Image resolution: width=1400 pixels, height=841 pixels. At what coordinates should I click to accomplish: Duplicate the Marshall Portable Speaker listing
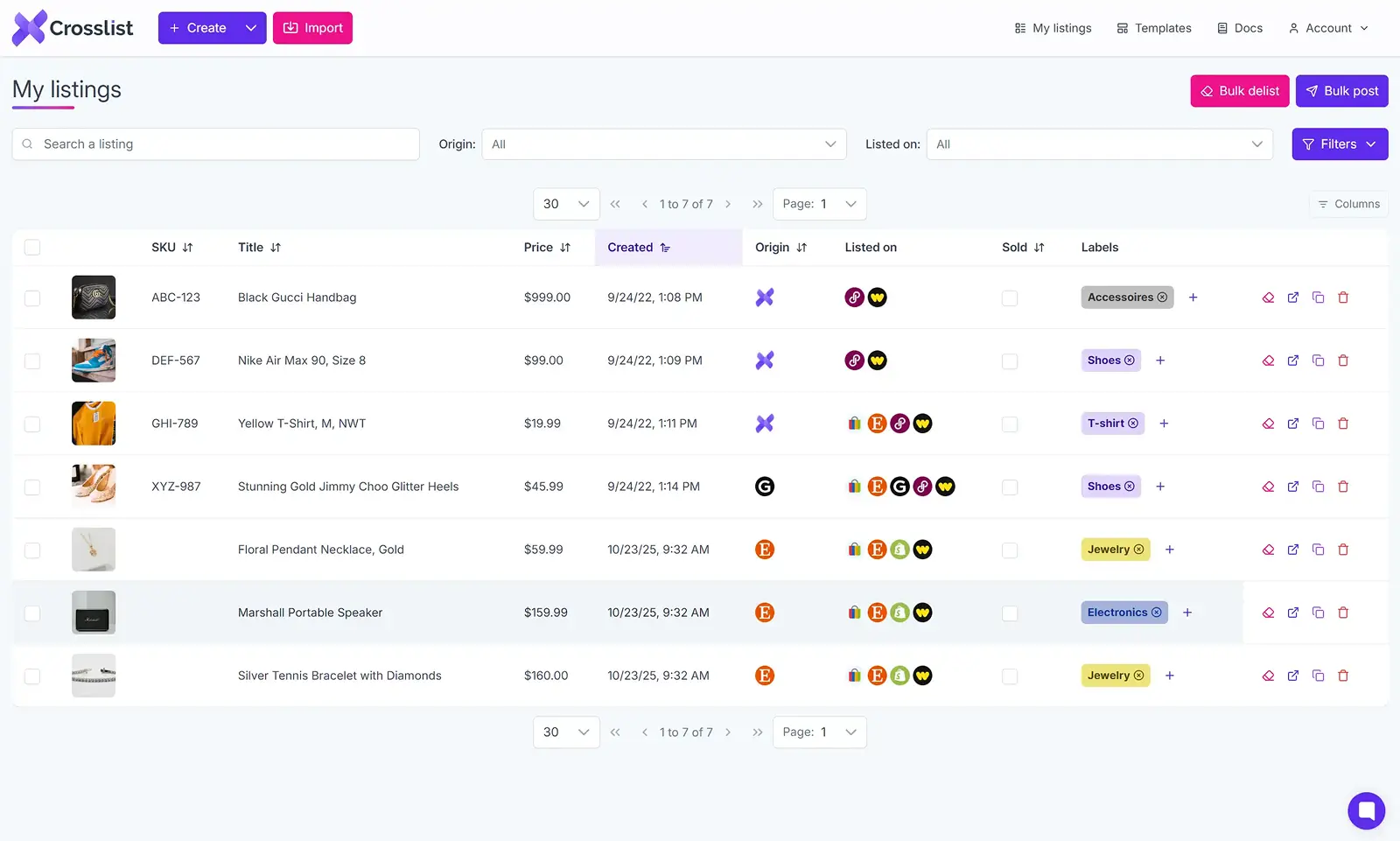tap(1319, 613)
